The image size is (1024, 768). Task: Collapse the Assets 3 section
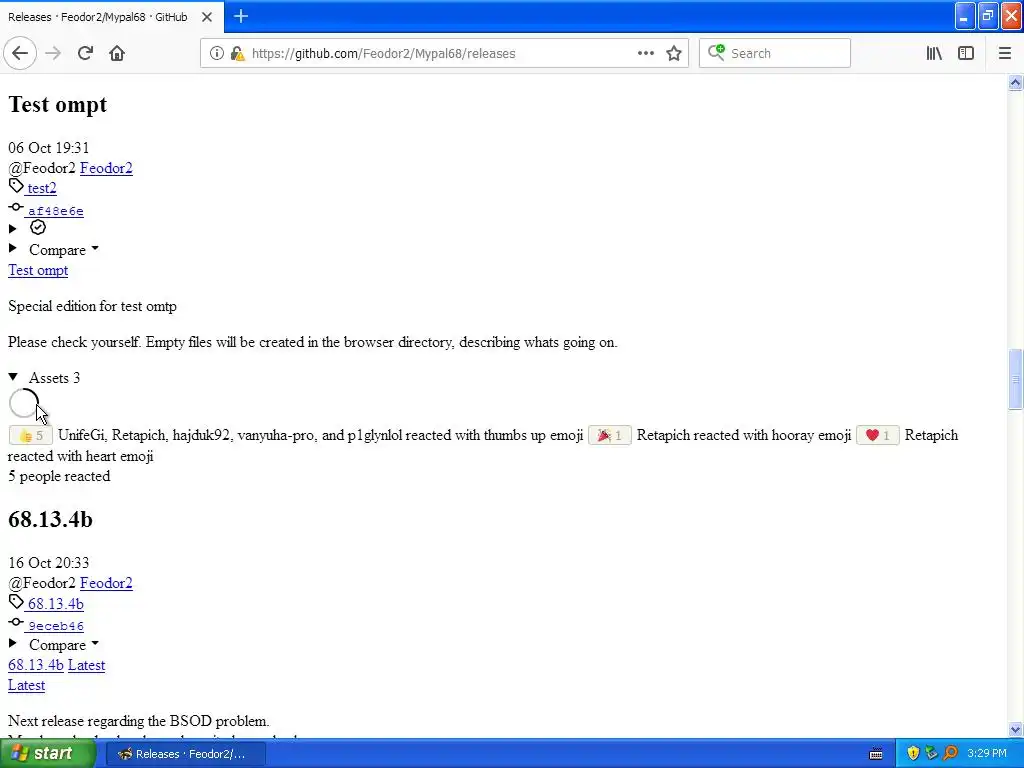click(x=44, y=378)
